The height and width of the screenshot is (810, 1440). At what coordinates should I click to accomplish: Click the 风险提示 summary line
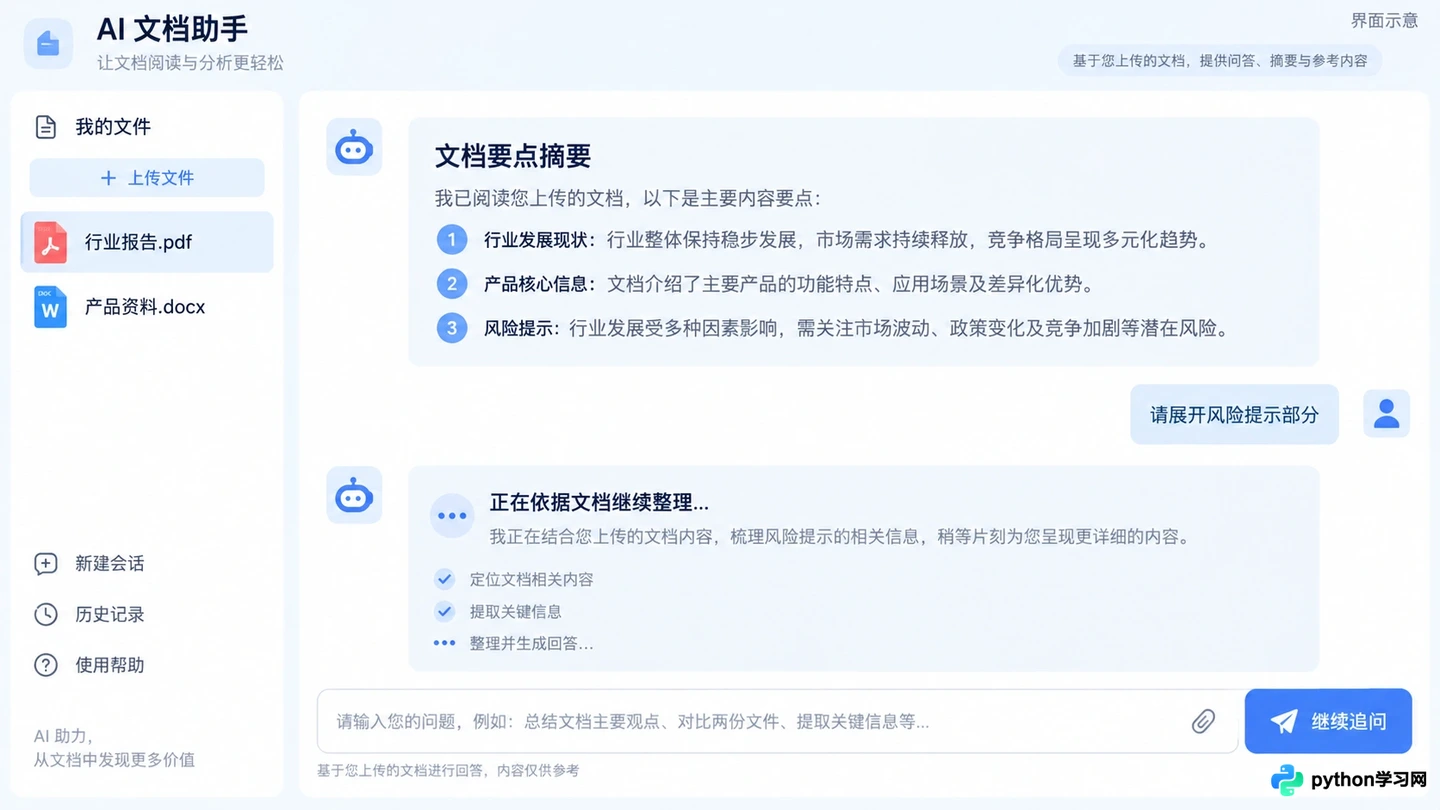pos(856,328)
